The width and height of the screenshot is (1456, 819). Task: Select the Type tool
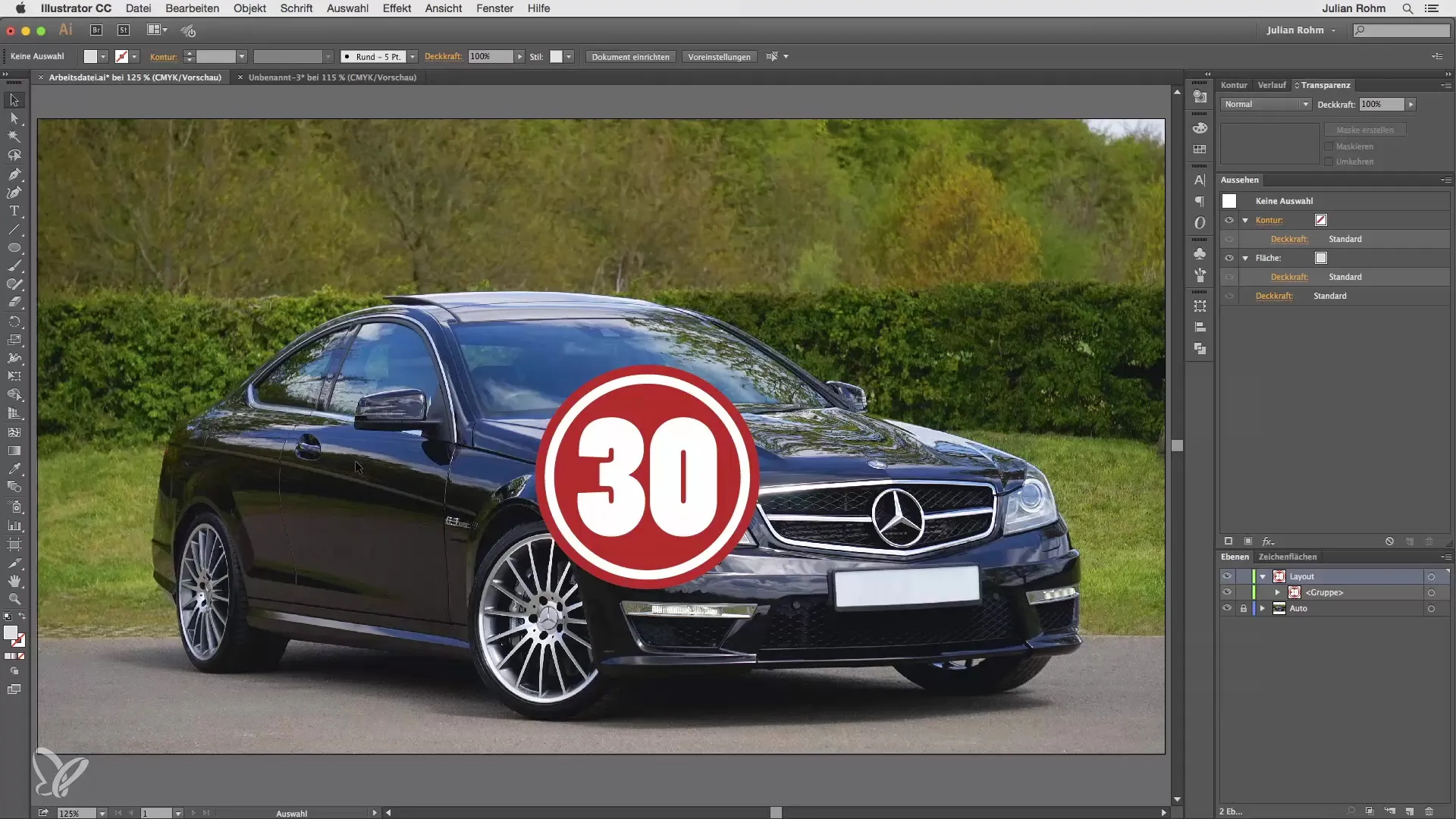(x=14, y=211)
